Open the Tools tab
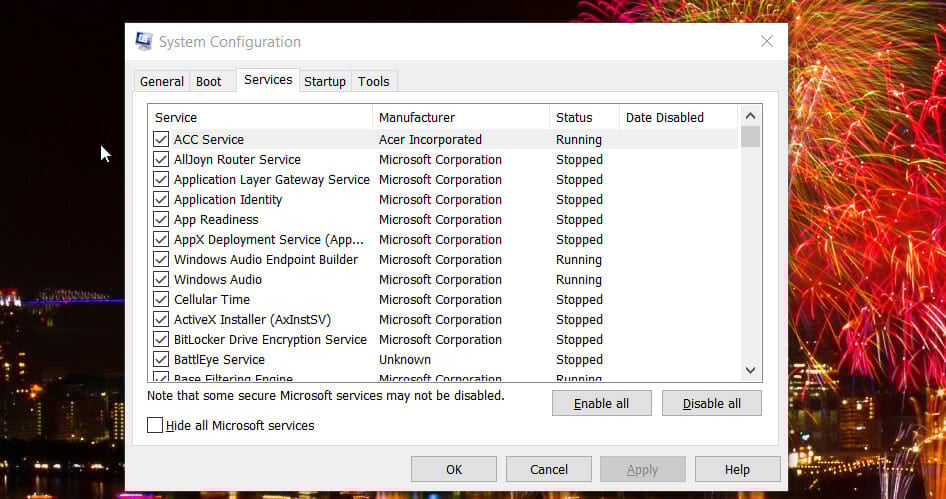Viewport: 946px width, 499px height. pyautogui.click(x=373, y=81)
